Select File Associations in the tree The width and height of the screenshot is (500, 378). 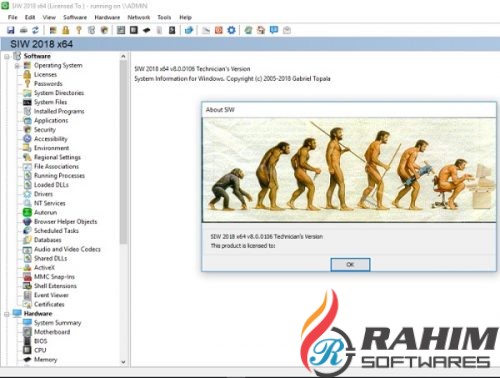pyautogui.click(x=56, y=166)
